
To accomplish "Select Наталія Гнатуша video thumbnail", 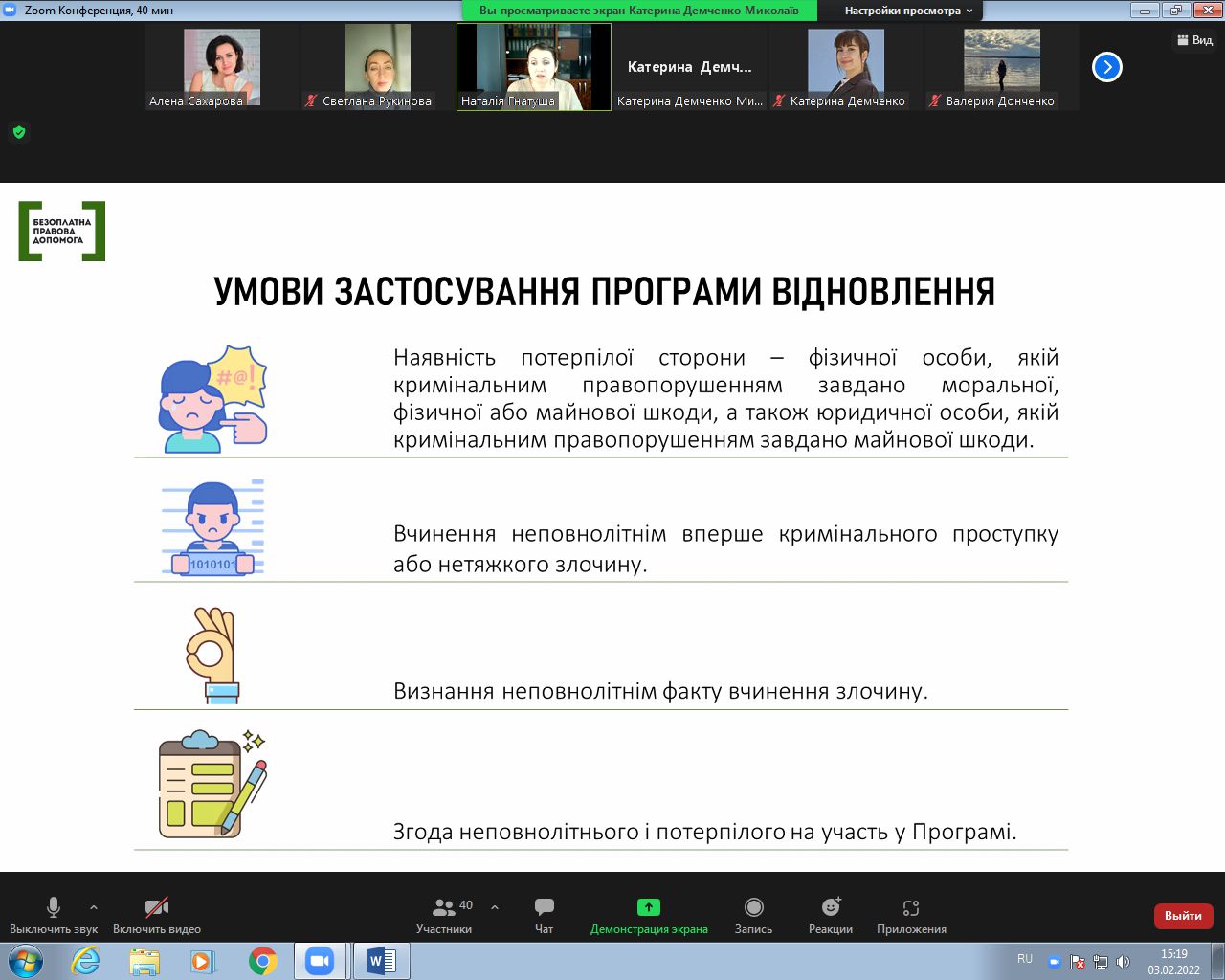I will pyautogui.click(x=533, y=67).
